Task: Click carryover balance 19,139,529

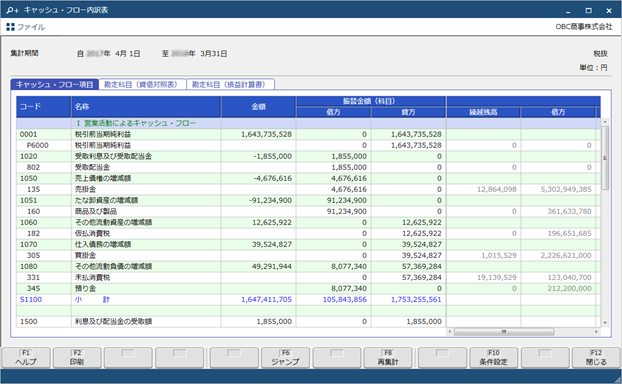Action: click(496, 277)
